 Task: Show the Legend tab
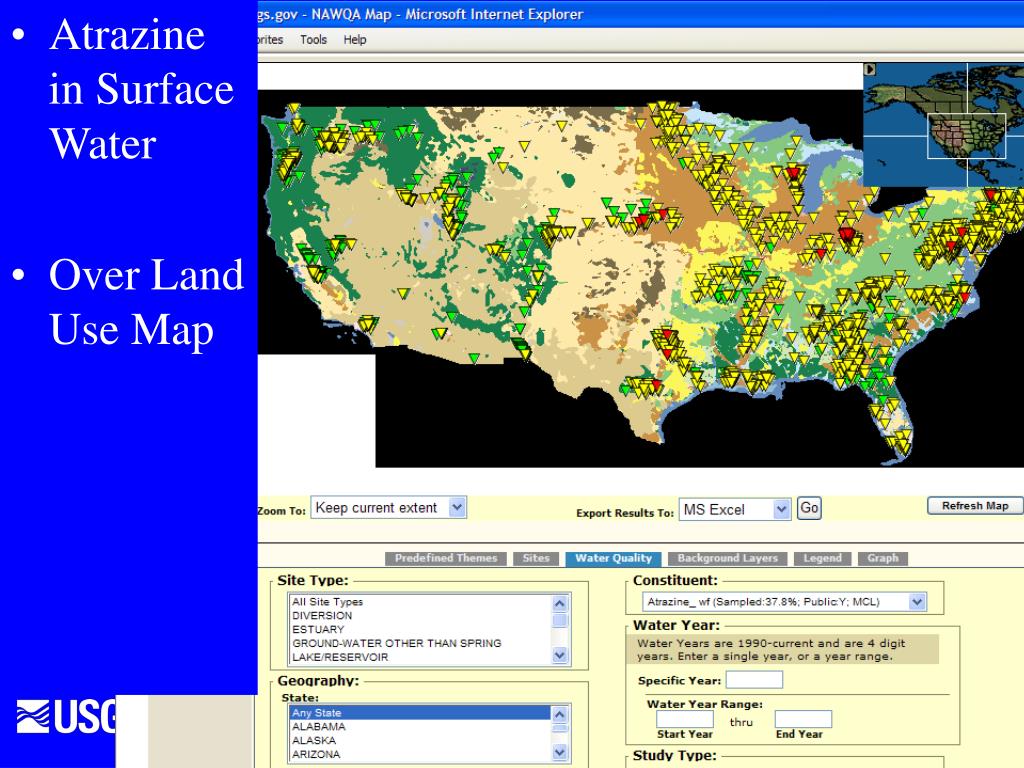coord(822,558)
